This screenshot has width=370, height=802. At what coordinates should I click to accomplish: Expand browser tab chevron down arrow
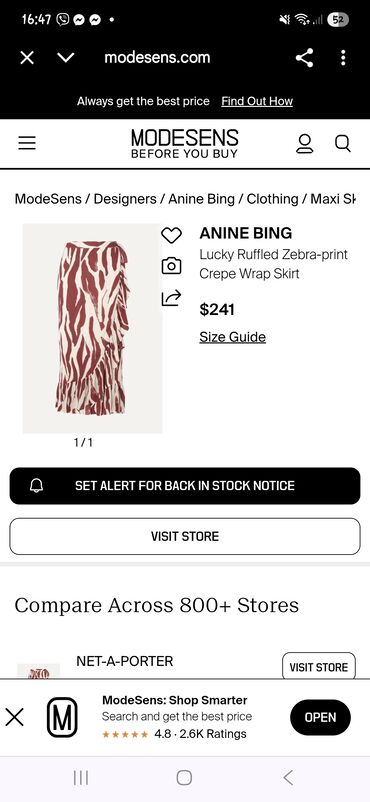(x=66, y=58)
